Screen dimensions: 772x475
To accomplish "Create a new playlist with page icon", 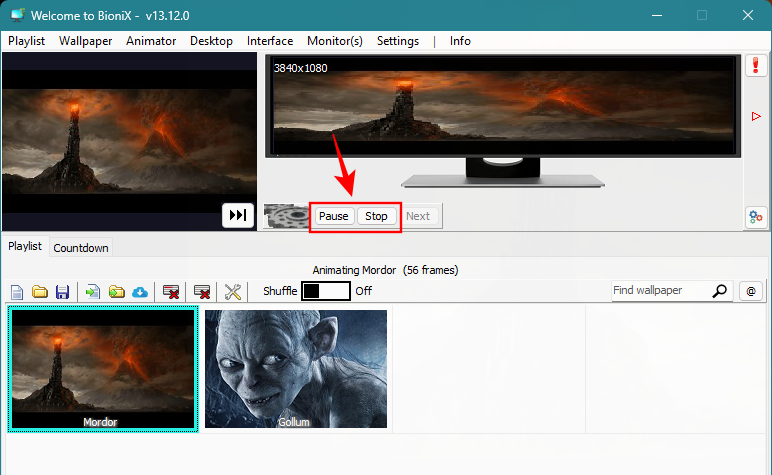I will [x=17, y=292].
